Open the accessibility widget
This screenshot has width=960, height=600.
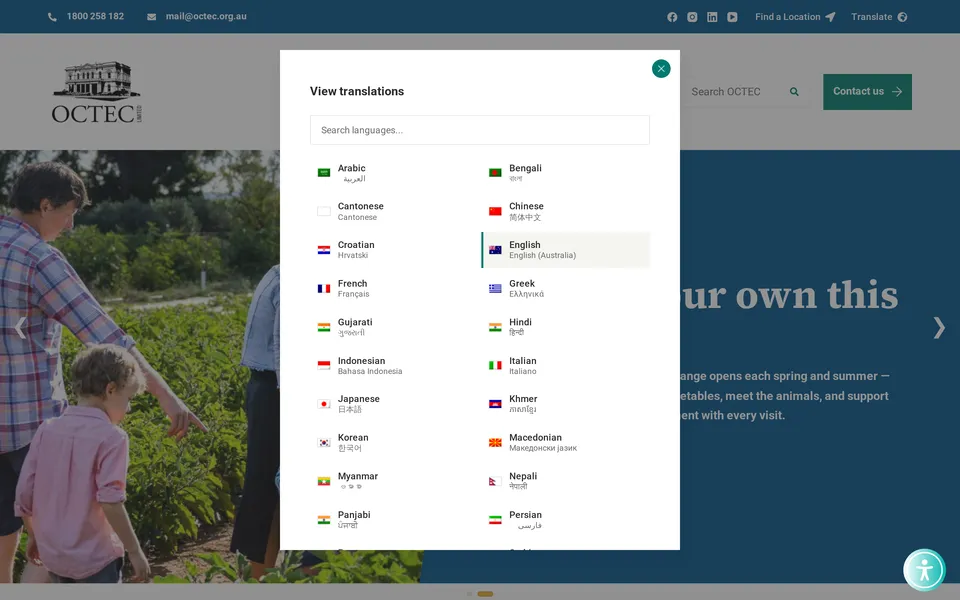(x=924, y=570)
